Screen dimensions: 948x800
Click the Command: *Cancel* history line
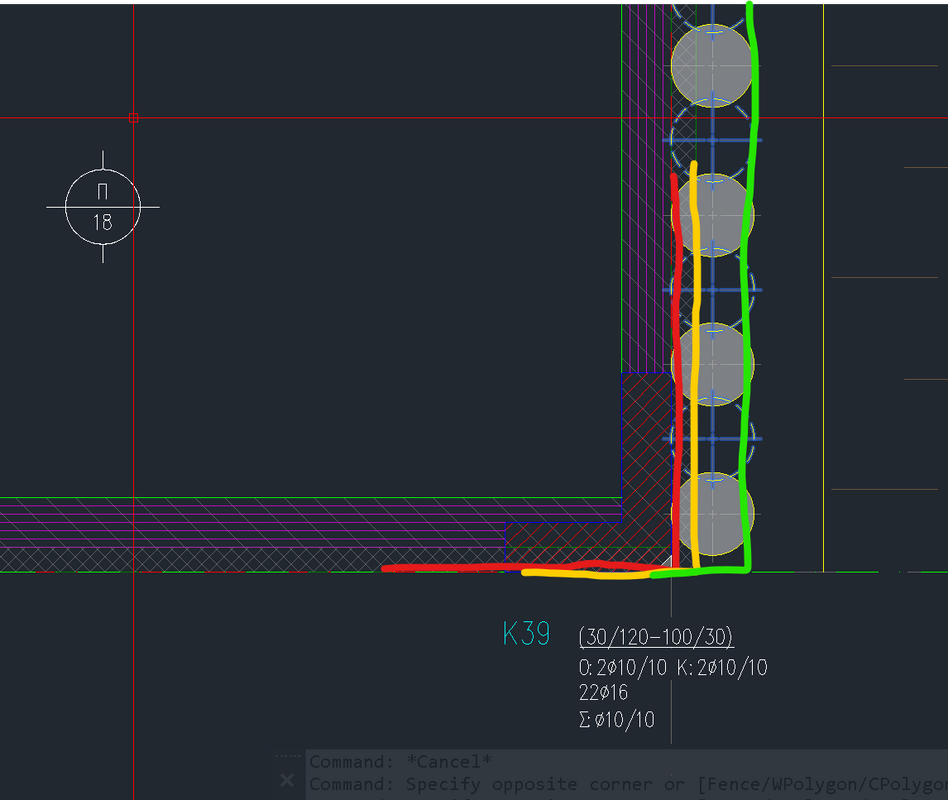tap(400, 762)
